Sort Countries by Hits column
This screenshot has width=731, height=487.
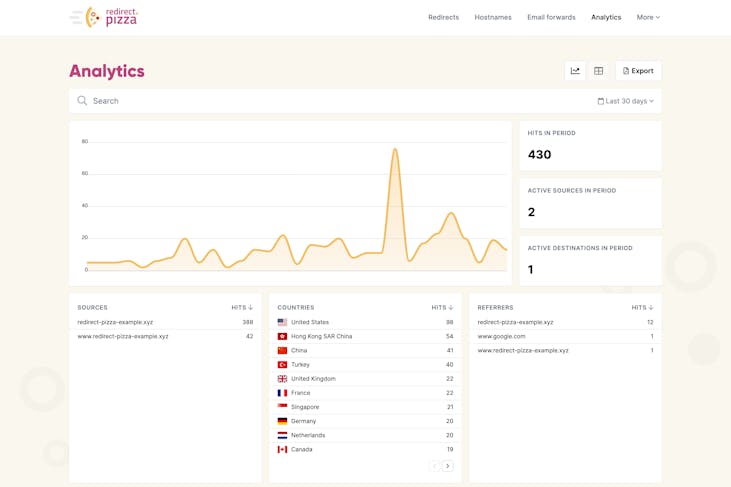pos(442,308)
